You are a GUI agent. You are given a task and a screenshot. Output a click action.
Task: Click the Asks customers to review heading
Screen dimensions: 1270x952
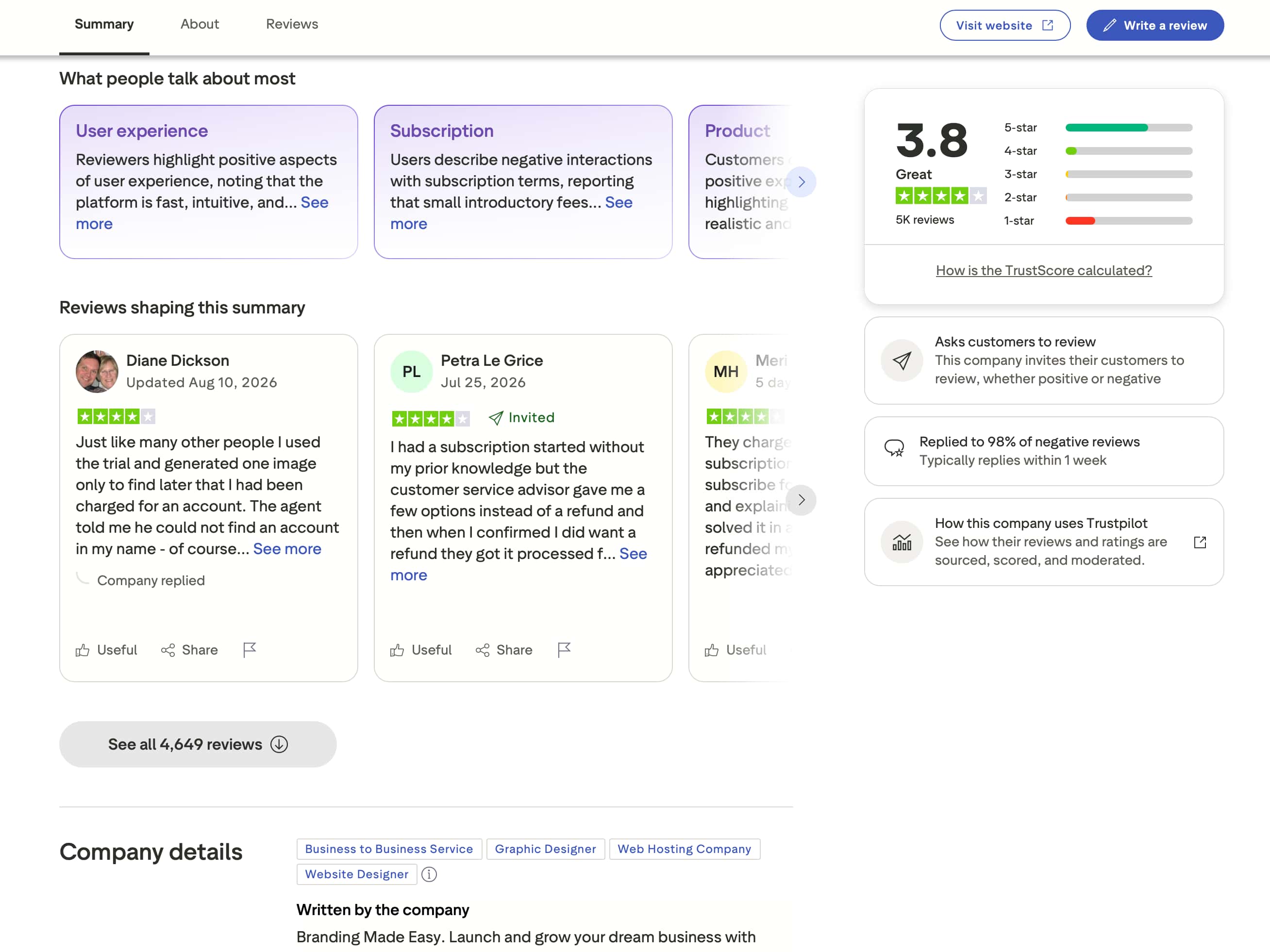pyautogui.click(x=1015, y=342)
